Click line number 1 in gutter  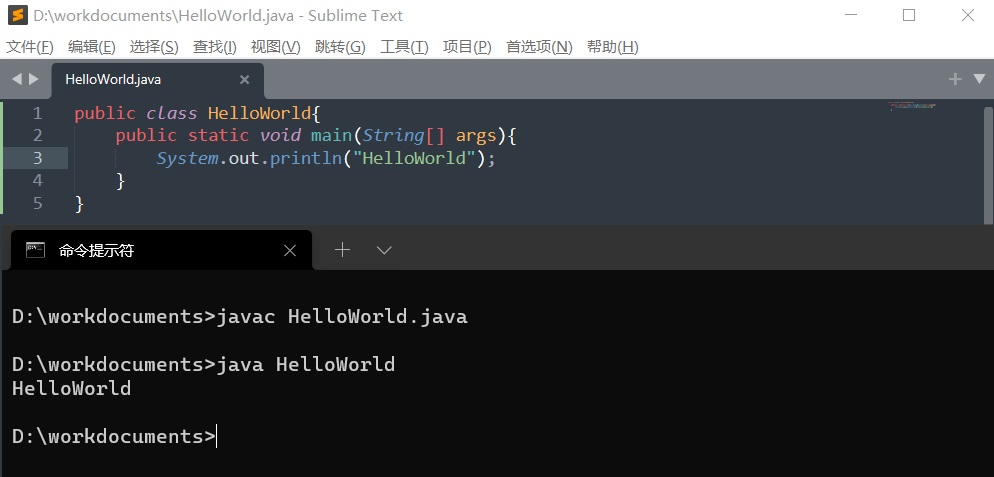37,114
